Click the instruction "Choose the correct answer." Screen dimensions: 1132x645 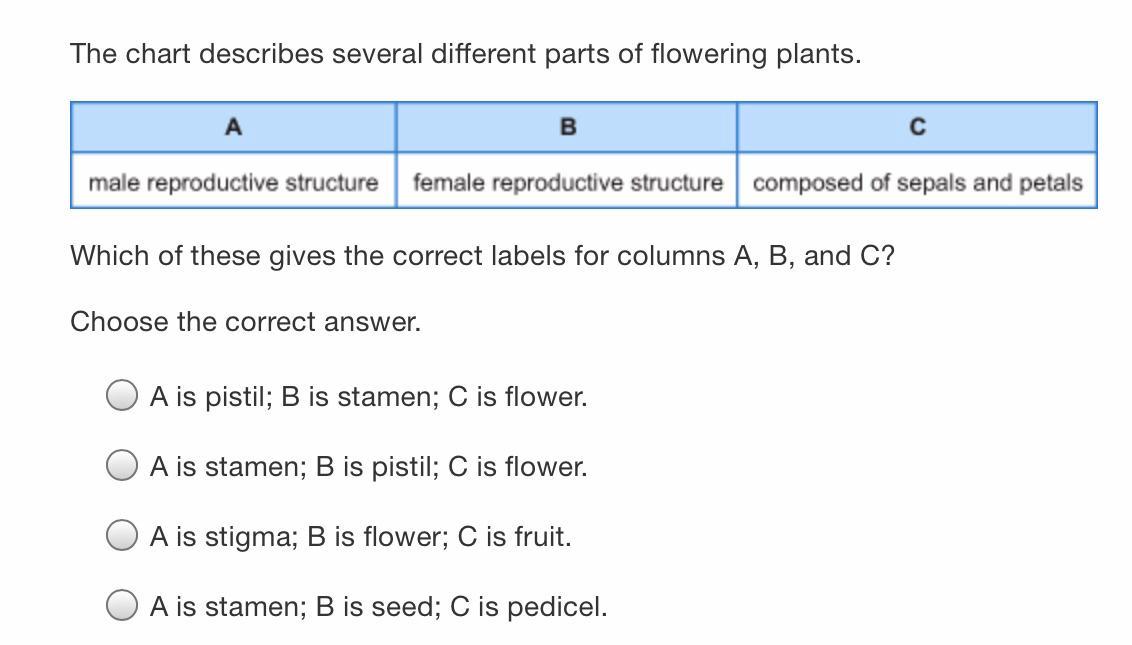tap(245, 322)
